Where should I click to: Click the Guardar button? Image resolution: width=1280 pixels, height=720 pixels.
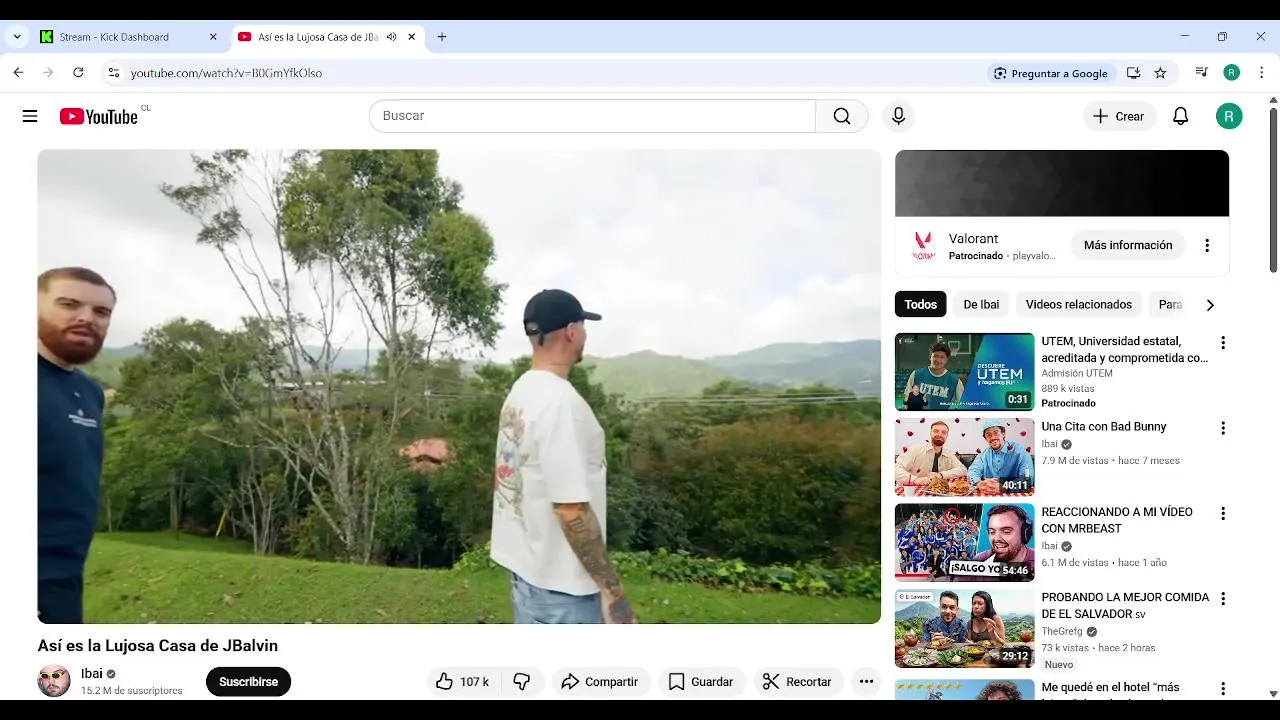(x=701, y=682)
